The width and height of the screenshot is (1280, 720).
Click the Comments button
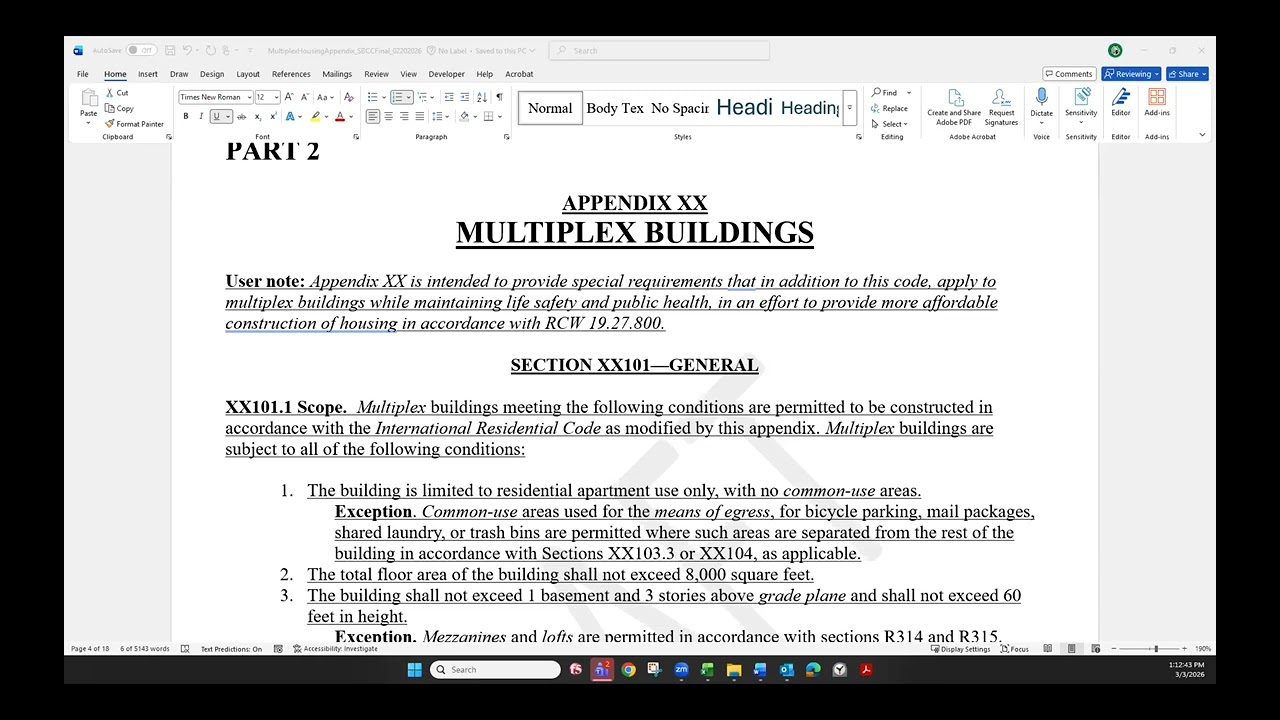tap(1069, 74)
